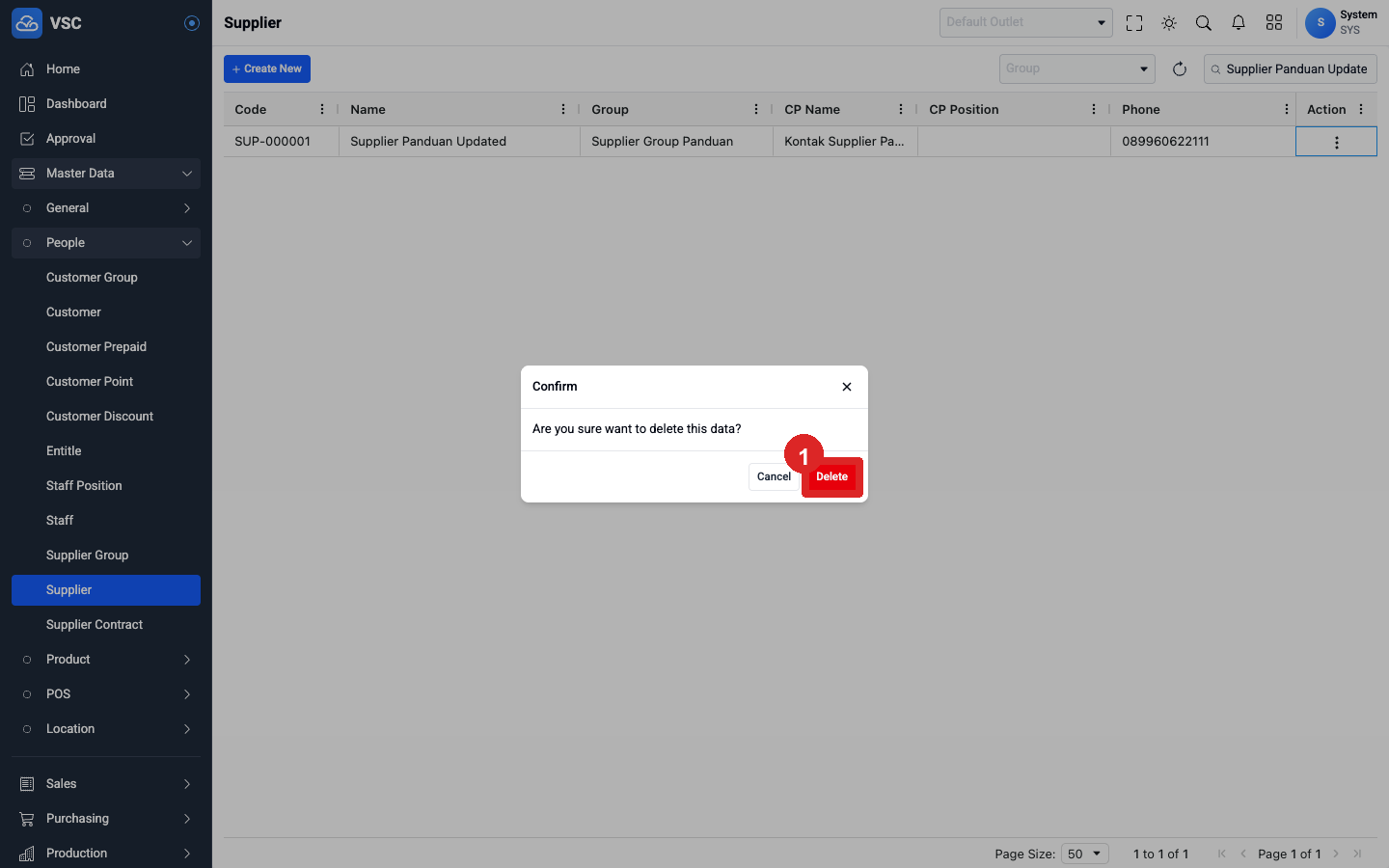Expand the Sales section

pyautogui.click(x=106, y=784)
